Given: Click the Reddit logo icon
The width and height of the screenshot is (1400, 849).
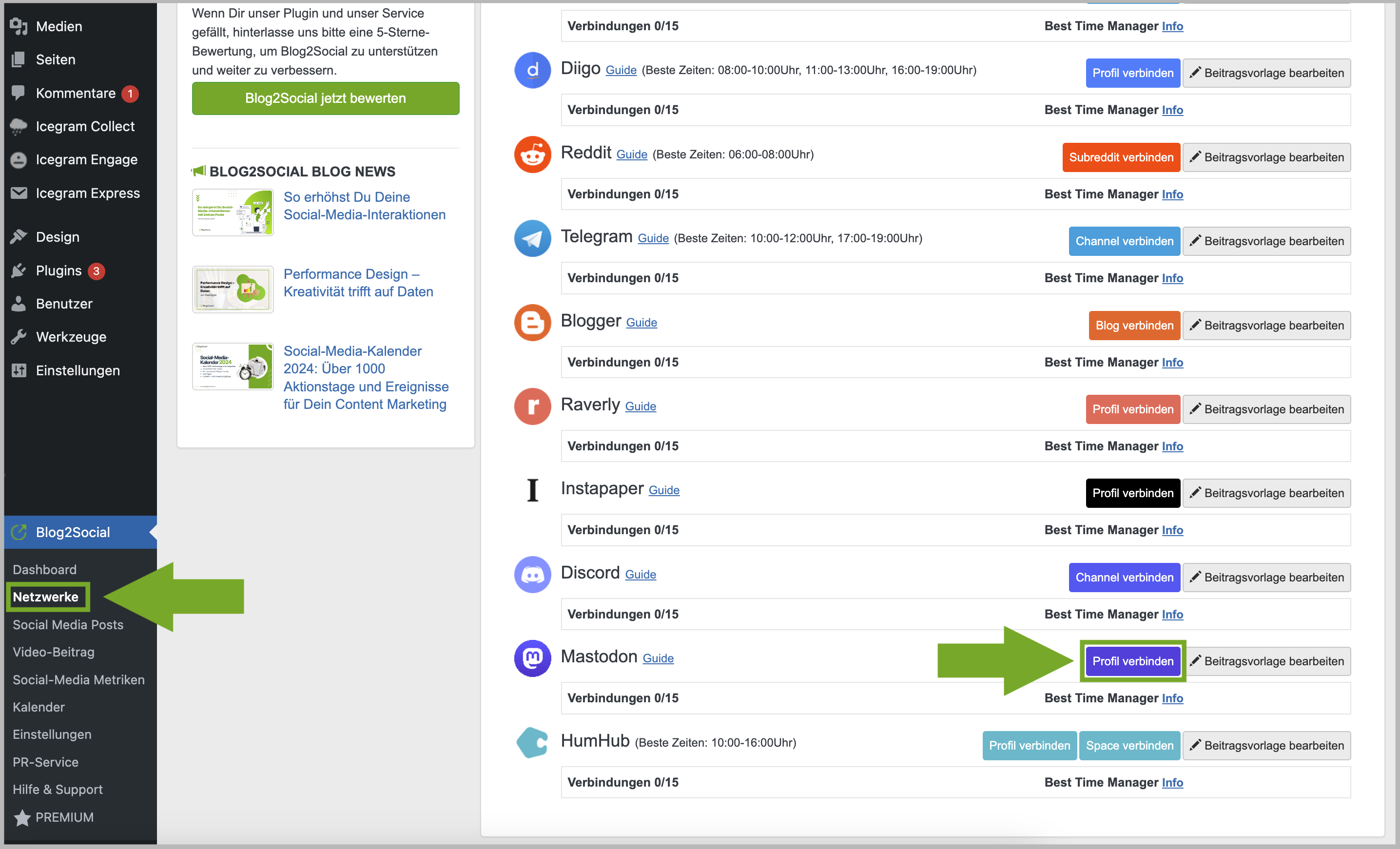Looking at the screenshot, I should (x=532, y=154).
